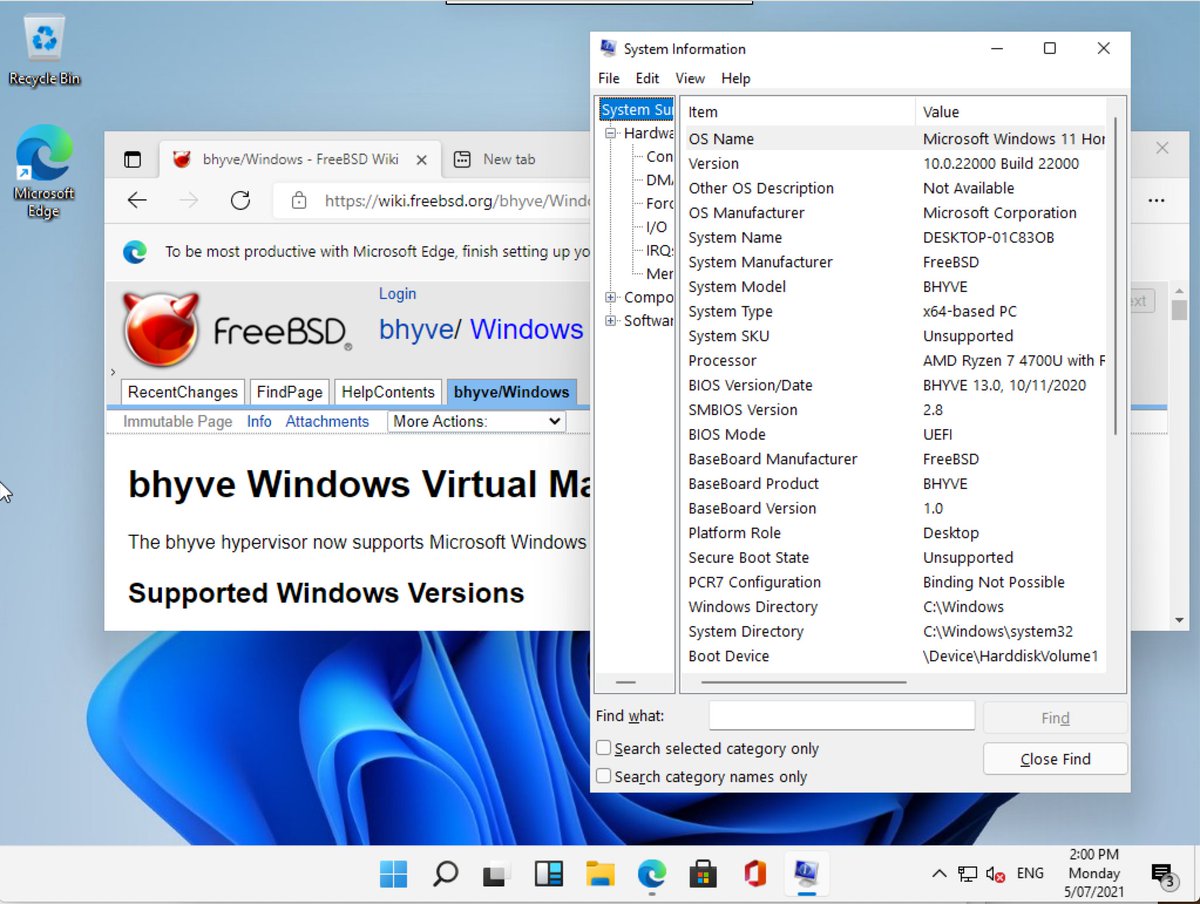The image size is (1200, 904).
Task: Refresh the page in Edge
Action: 240,201
